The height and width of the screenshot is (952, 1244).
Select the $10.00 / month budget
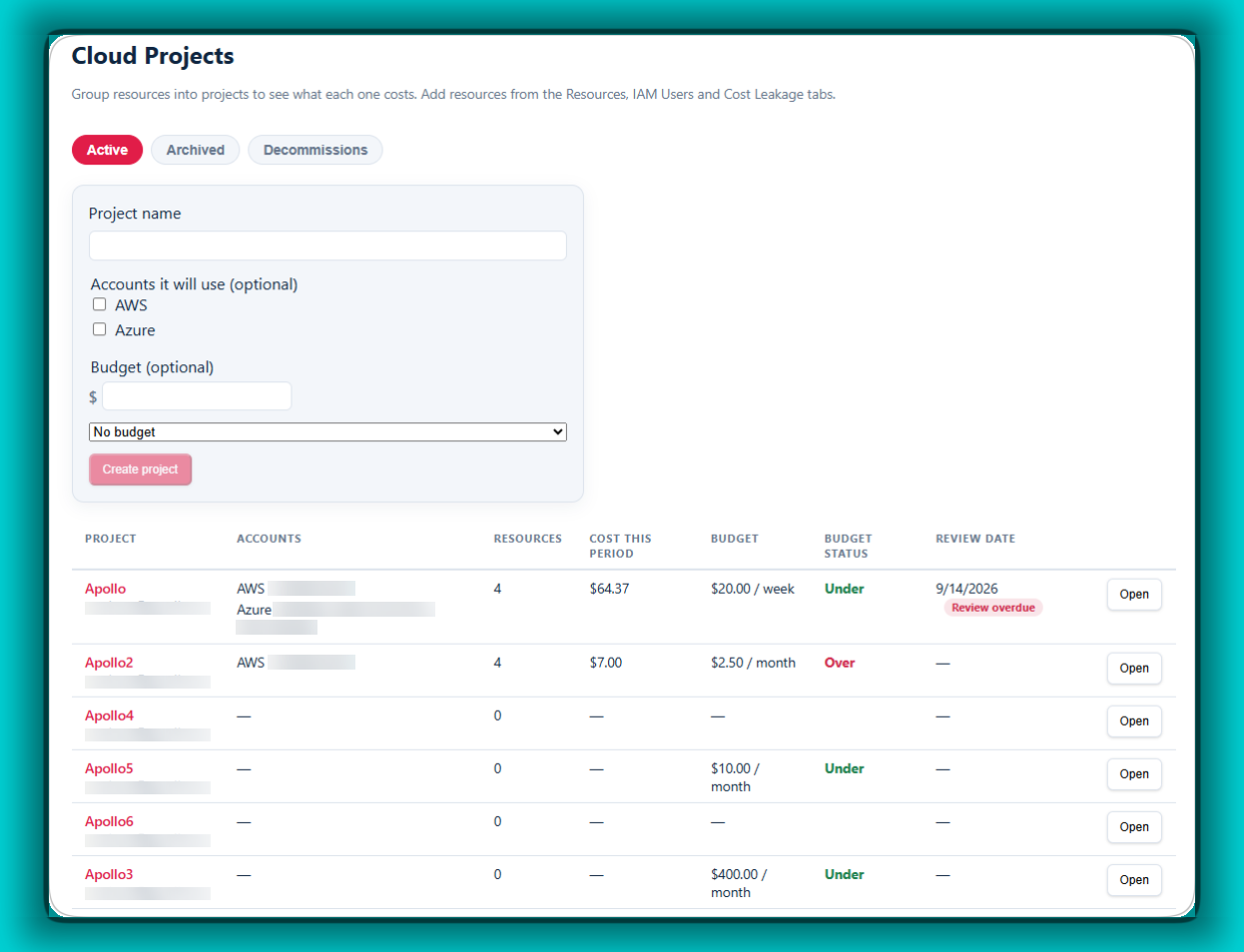[736, 777]
